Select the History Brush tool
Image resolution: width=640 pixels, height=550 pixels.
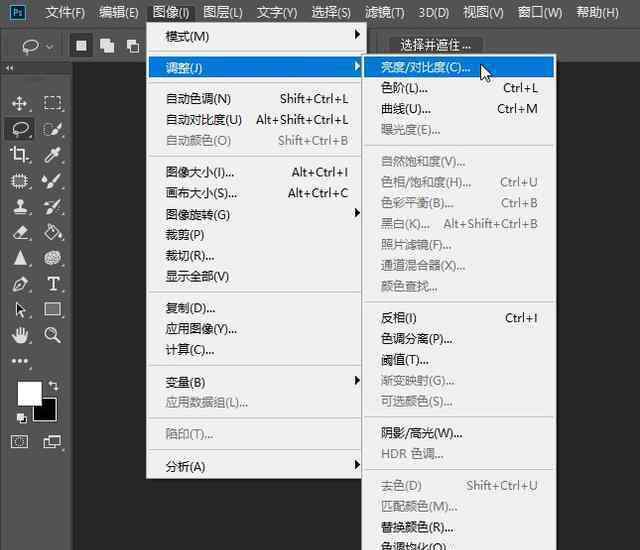[x=53, y=206]
